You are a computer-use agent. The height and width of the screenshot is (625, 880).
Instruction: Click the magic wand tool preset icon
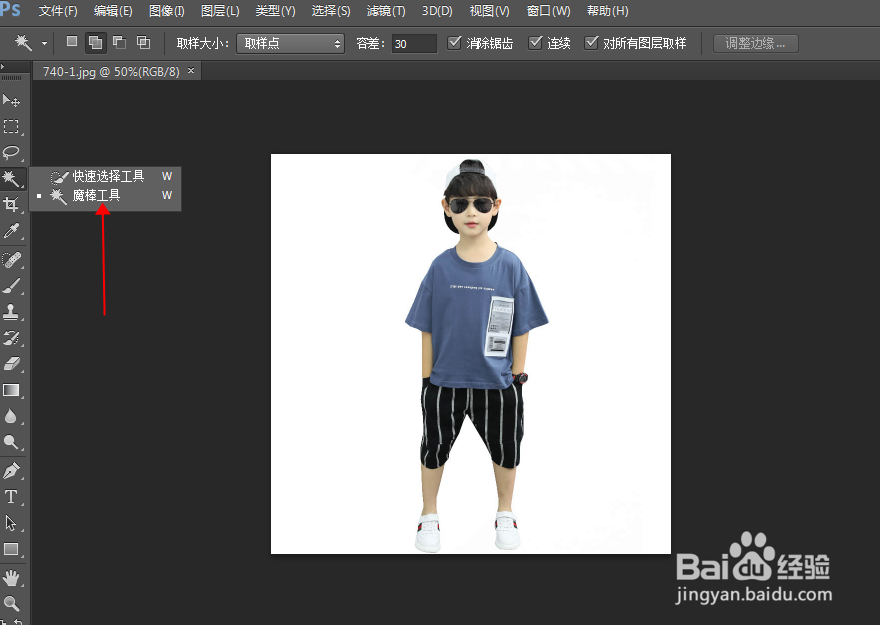click(x=23, y=43)
